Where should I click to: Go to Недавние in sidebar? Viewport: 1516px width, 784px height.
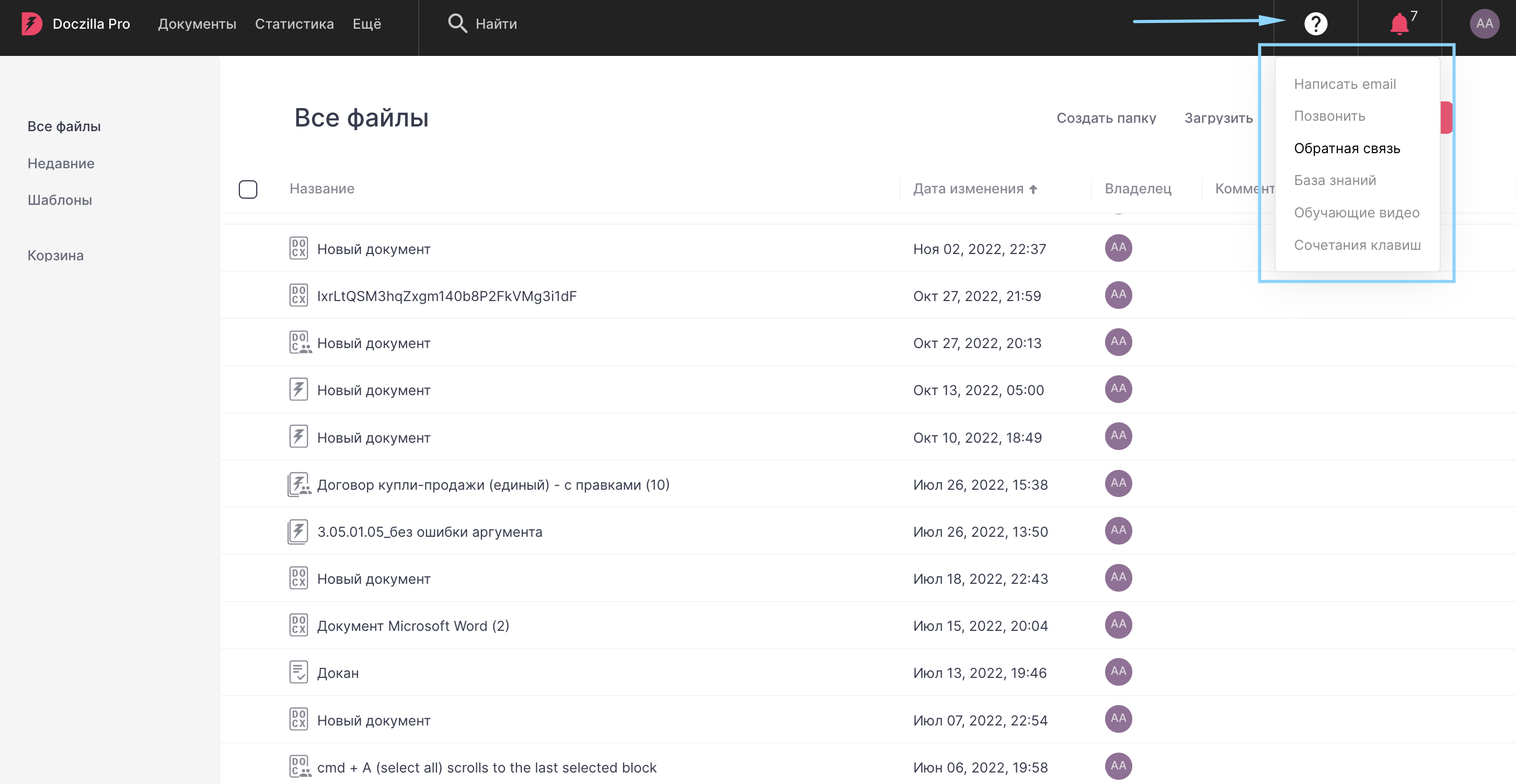click(61, 163)
